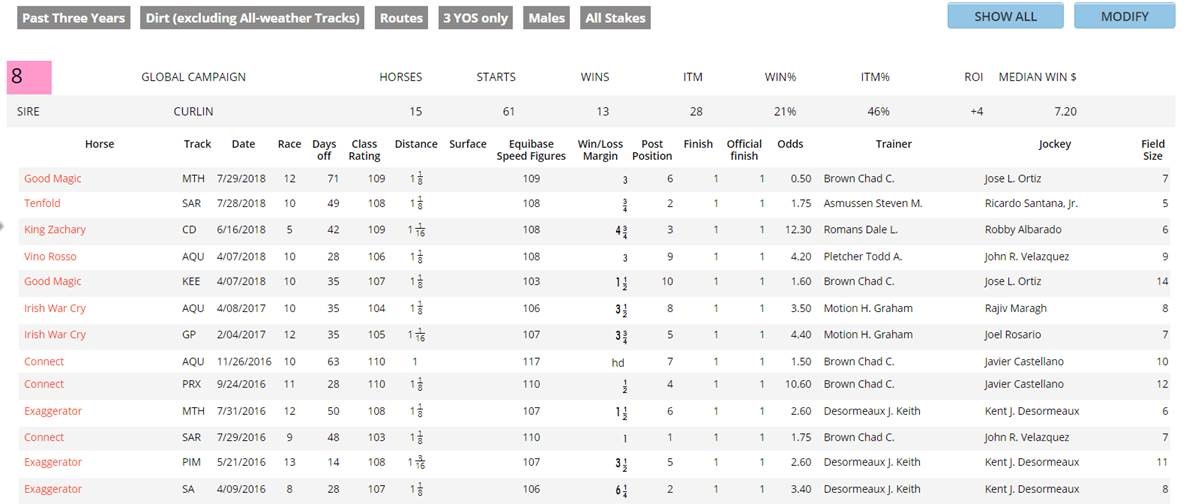Viewport: 1198px width, 504px height.
Task: Click the Routes filter tag
Action: 401,18
